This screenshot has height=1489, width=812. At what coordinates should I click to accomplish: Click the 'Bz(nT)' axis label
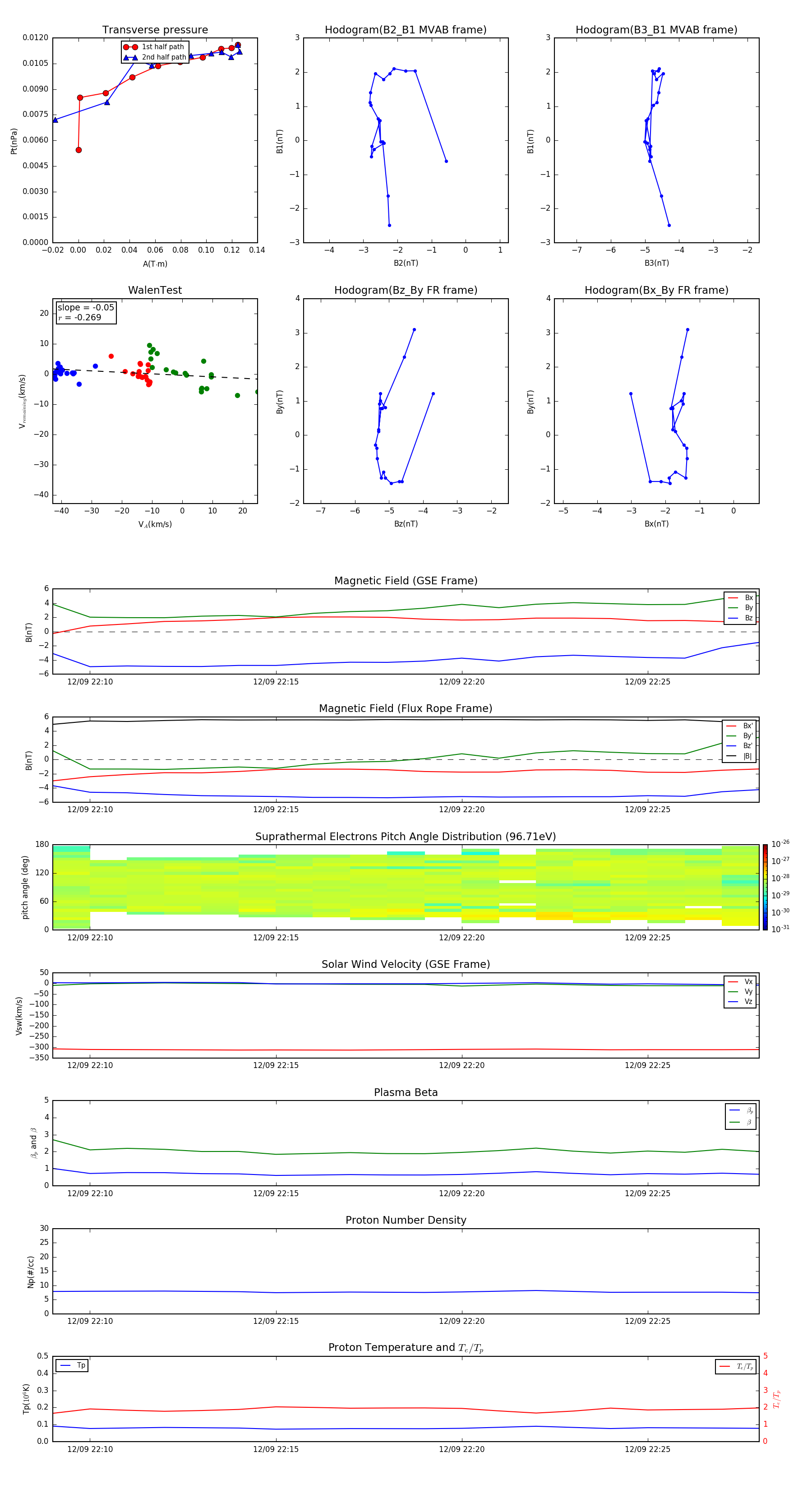406,524
